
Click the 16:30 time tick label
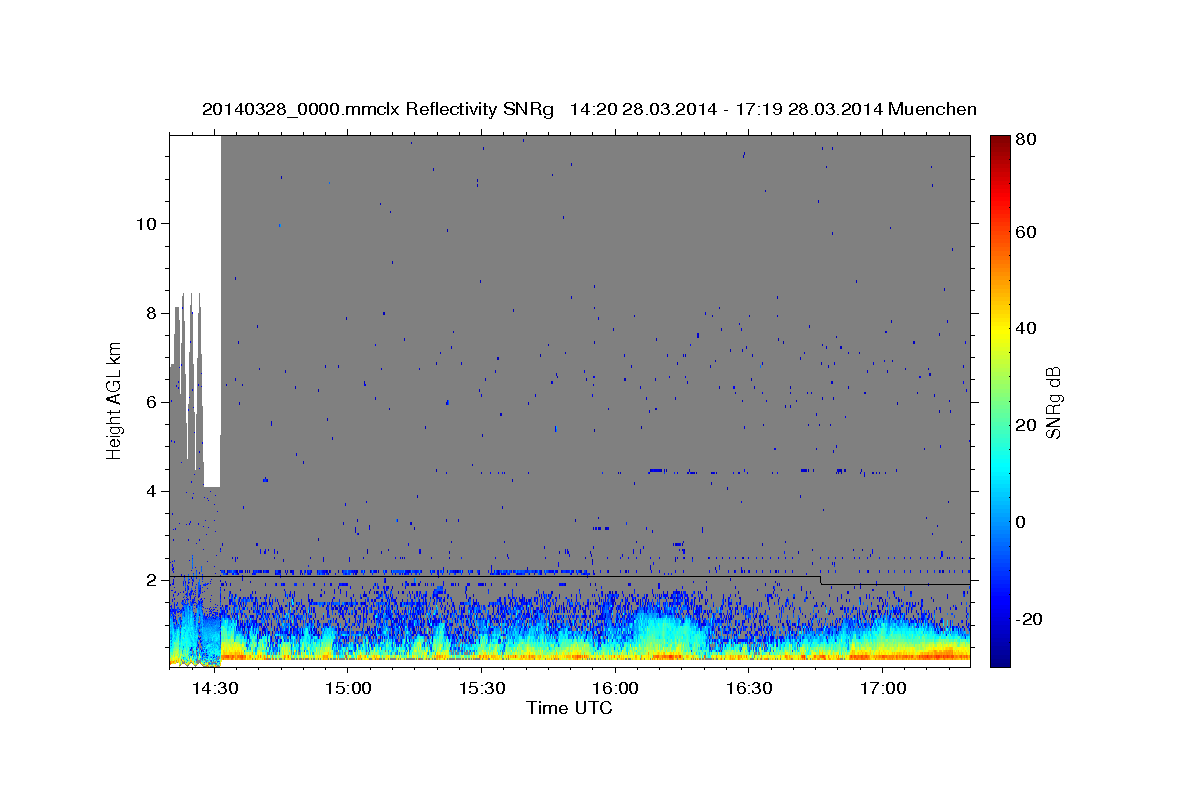749,689
